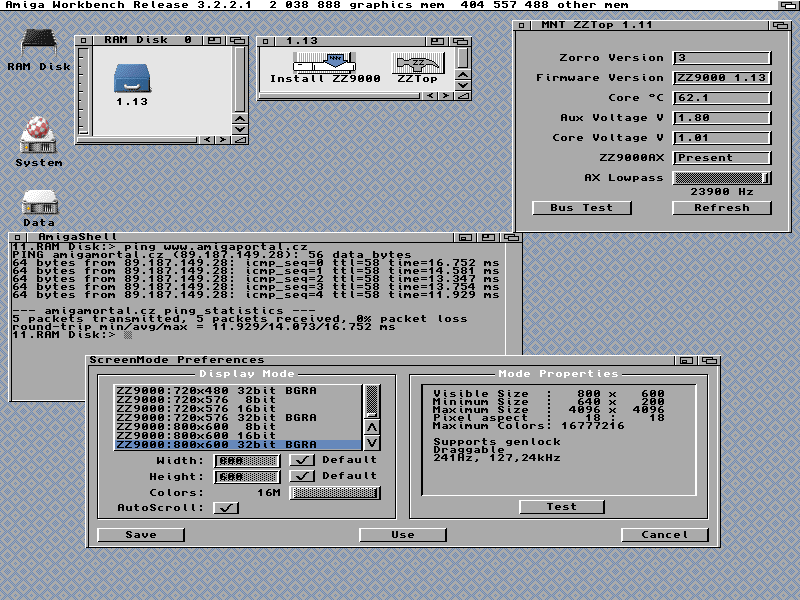Click the AmigaShell window zoom gadget
Viewport: 800px width, 600px height.
pyautogui.click(x=489, y=238)
